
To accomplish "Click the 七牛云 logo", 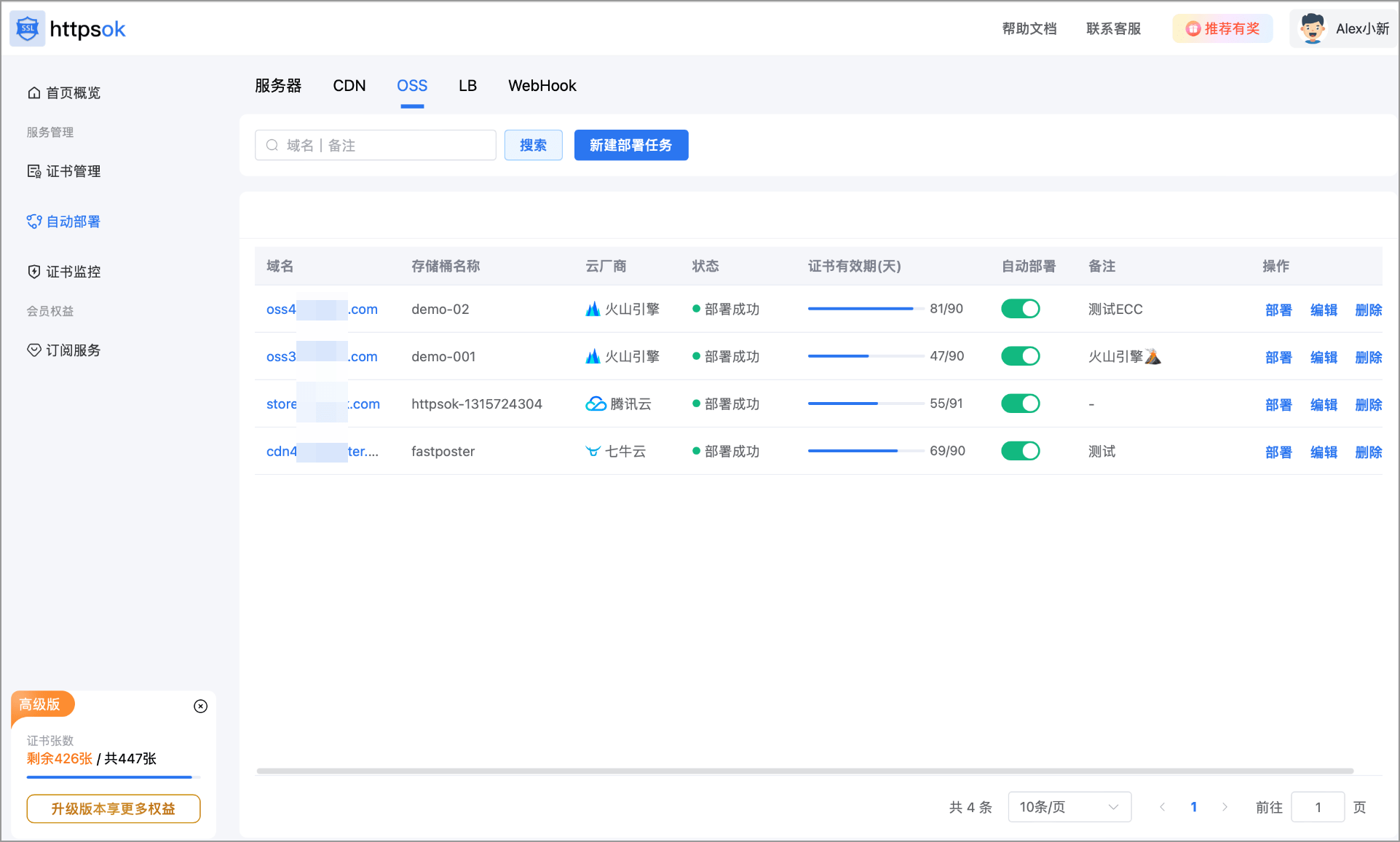I will coord(593,451).
